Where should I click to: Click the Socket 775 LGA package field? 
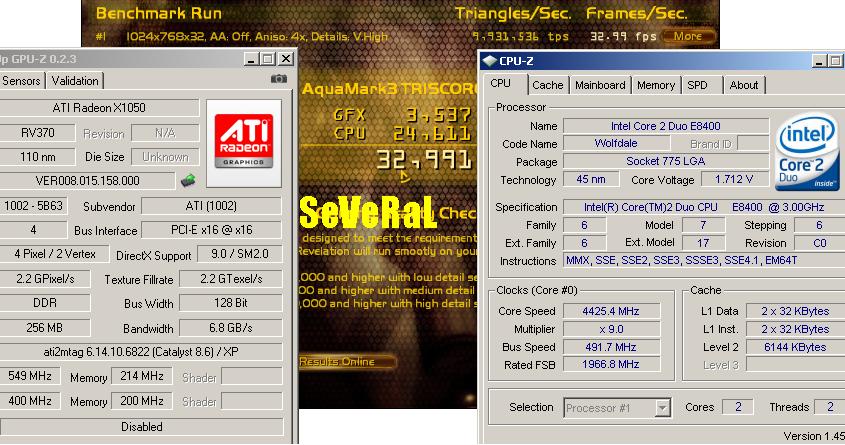click(666, 161)
